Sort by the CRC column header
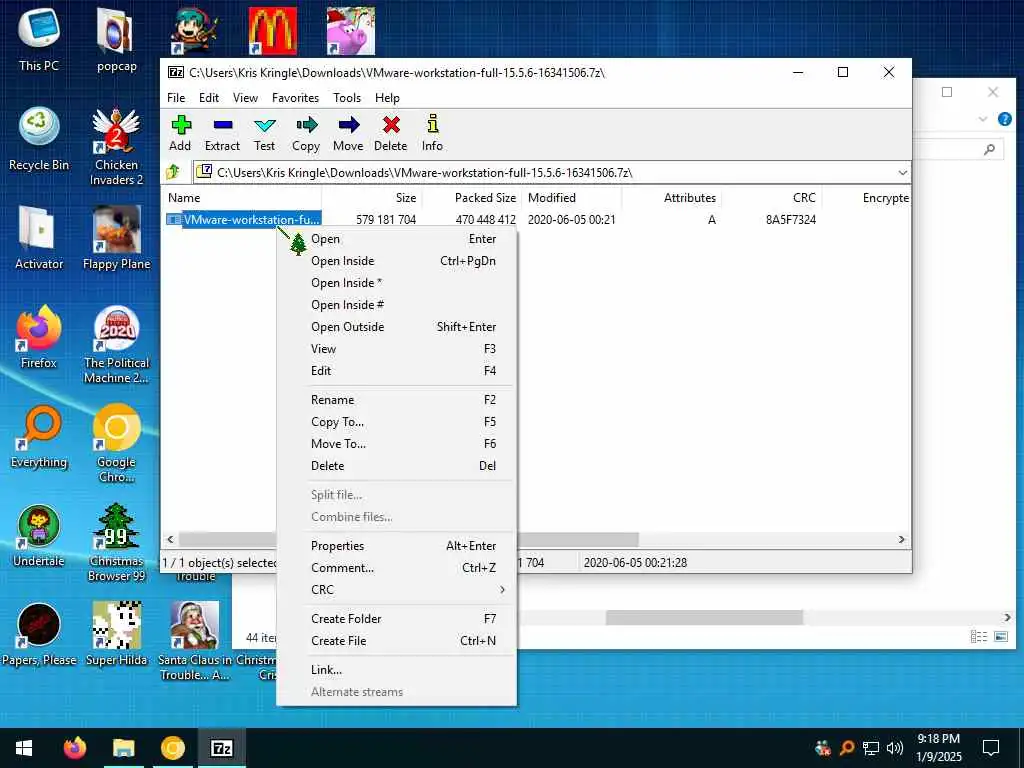The width and height of the screenshot is (1024, 768). [771, 198]
